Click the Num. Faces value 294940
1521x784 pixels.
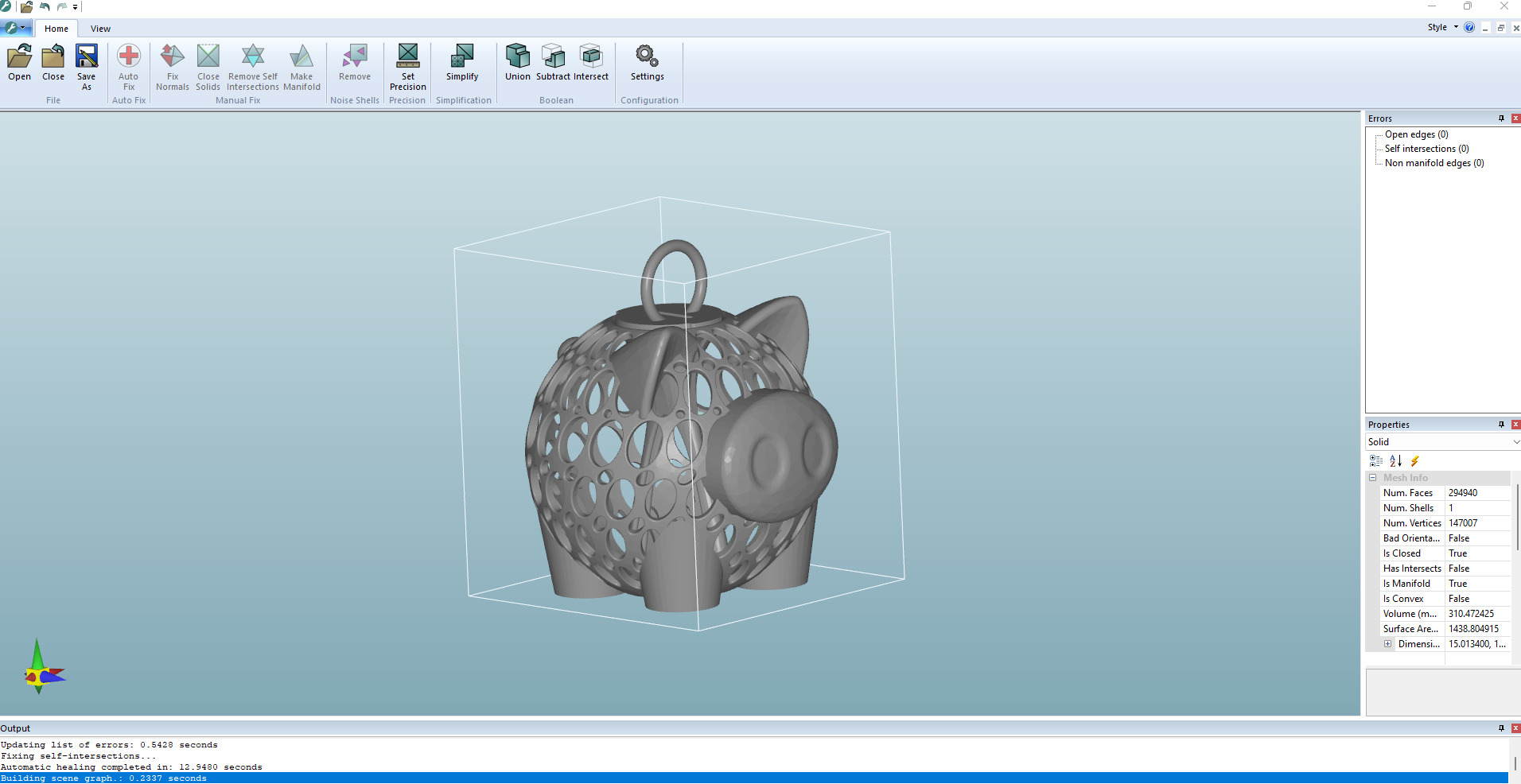pyautogui.click(x=1462, y=493)
